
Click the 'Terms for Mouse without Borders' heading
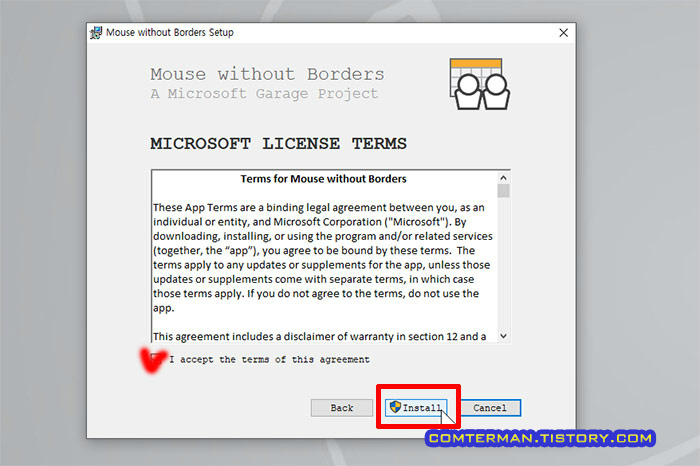point(324,179)
